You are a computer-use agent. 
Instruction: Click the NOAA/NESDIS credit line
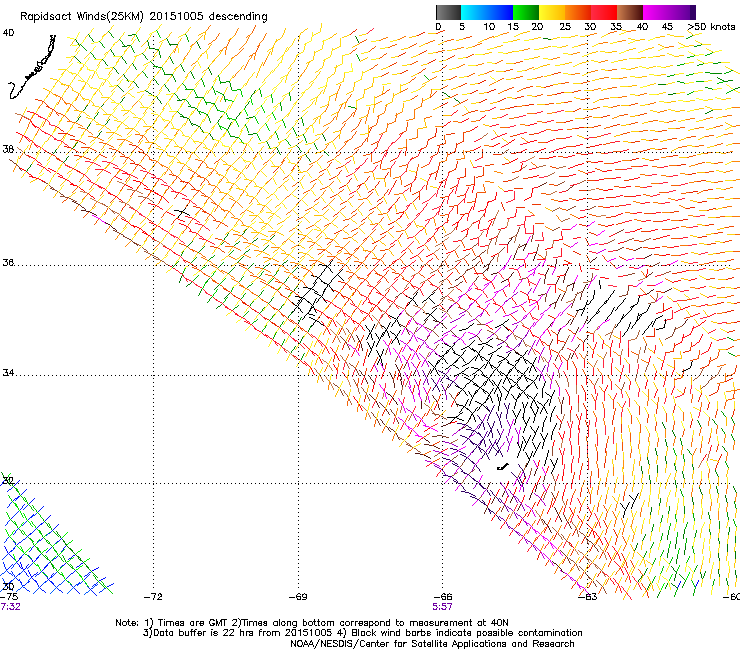coord(432,644)
